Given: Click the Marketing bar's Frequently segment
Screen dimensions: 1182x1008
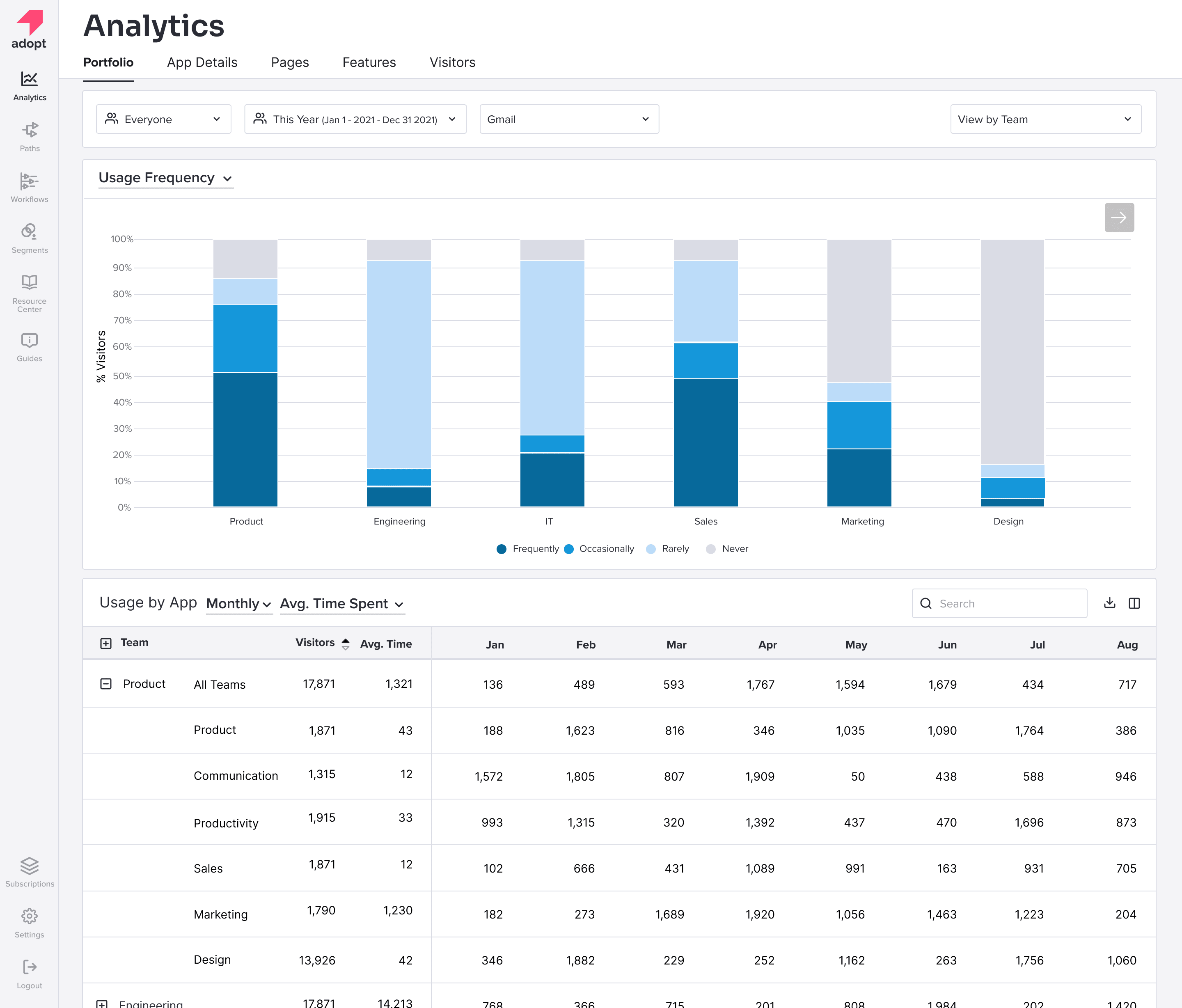Looking at the screenshot, I should click(x=859, y=477).
